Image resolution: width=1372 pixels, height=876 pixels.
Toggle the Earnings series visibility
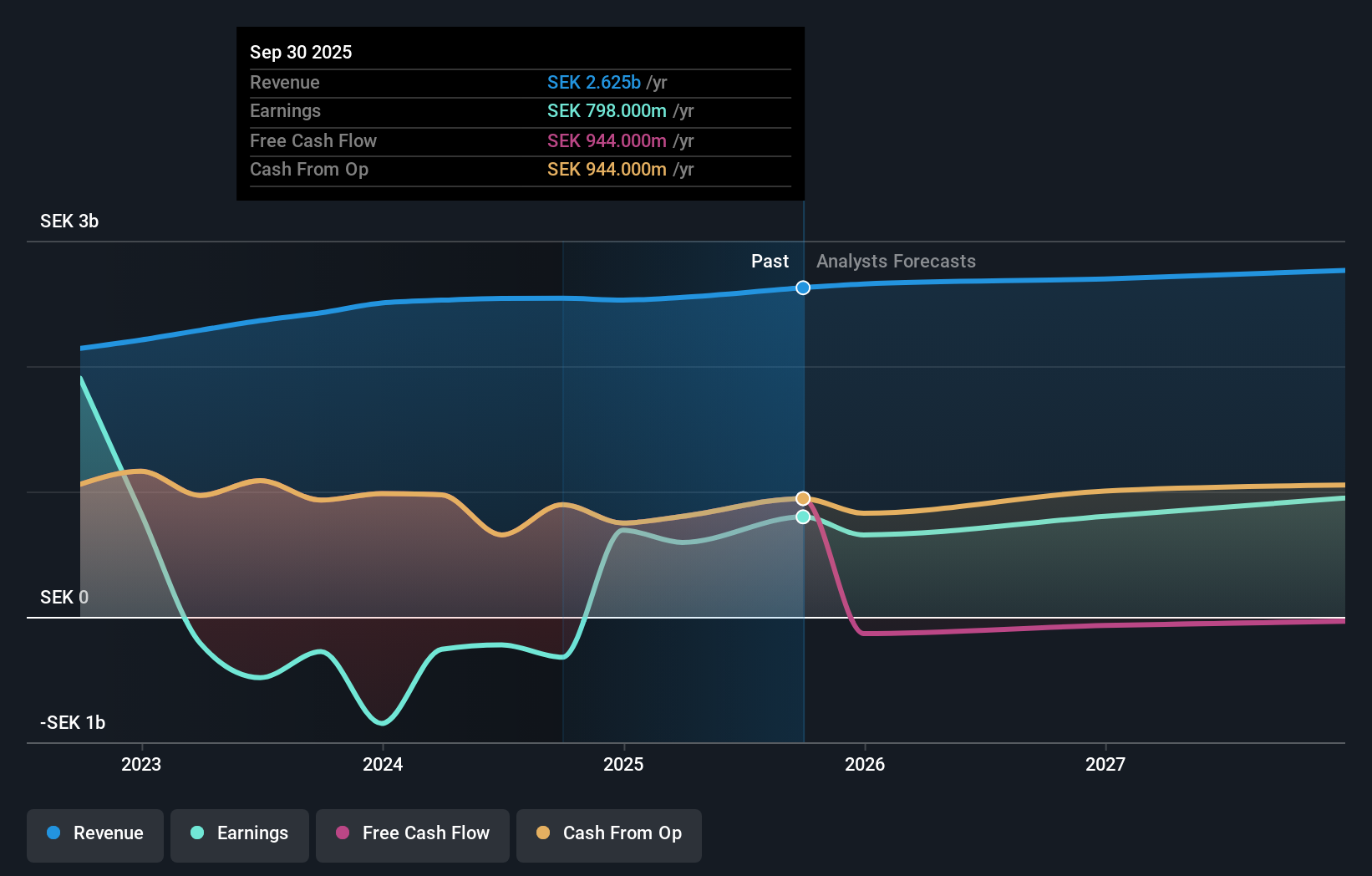tap(240, 833)
